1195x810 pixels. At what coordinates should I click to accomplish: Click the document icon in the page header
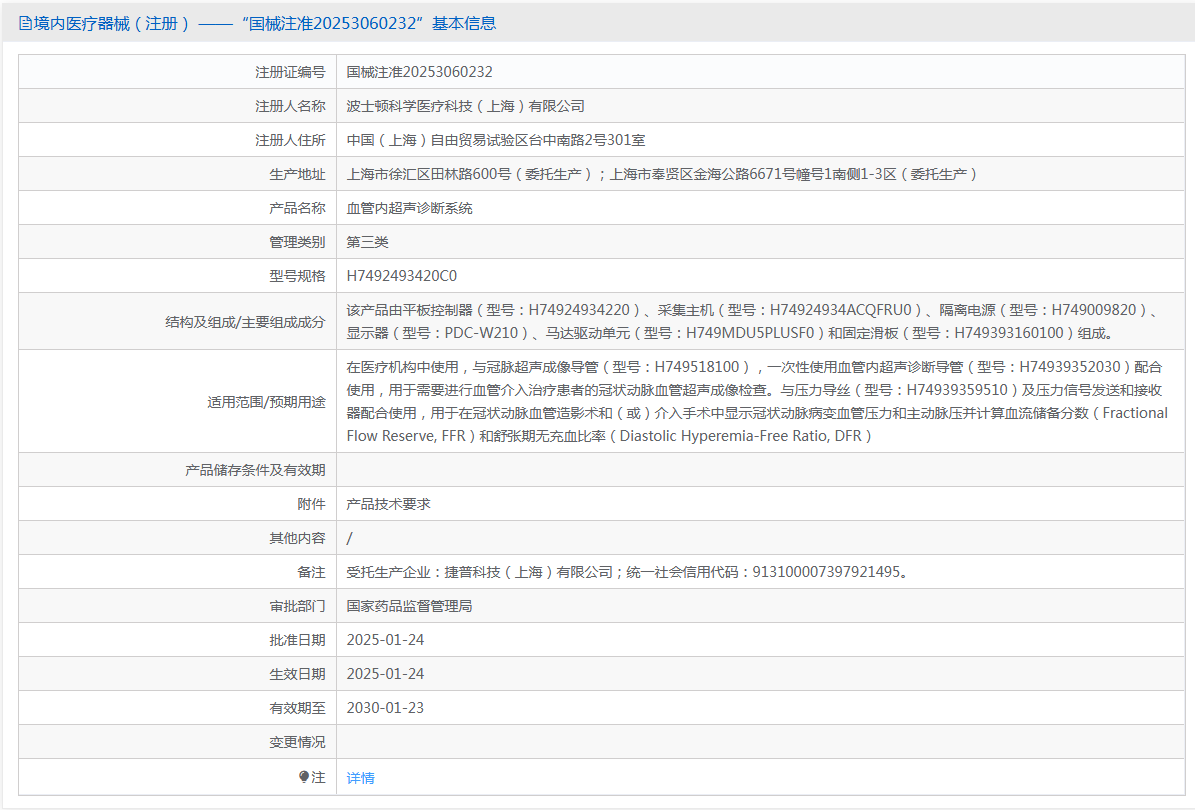[x=25, y=23]
